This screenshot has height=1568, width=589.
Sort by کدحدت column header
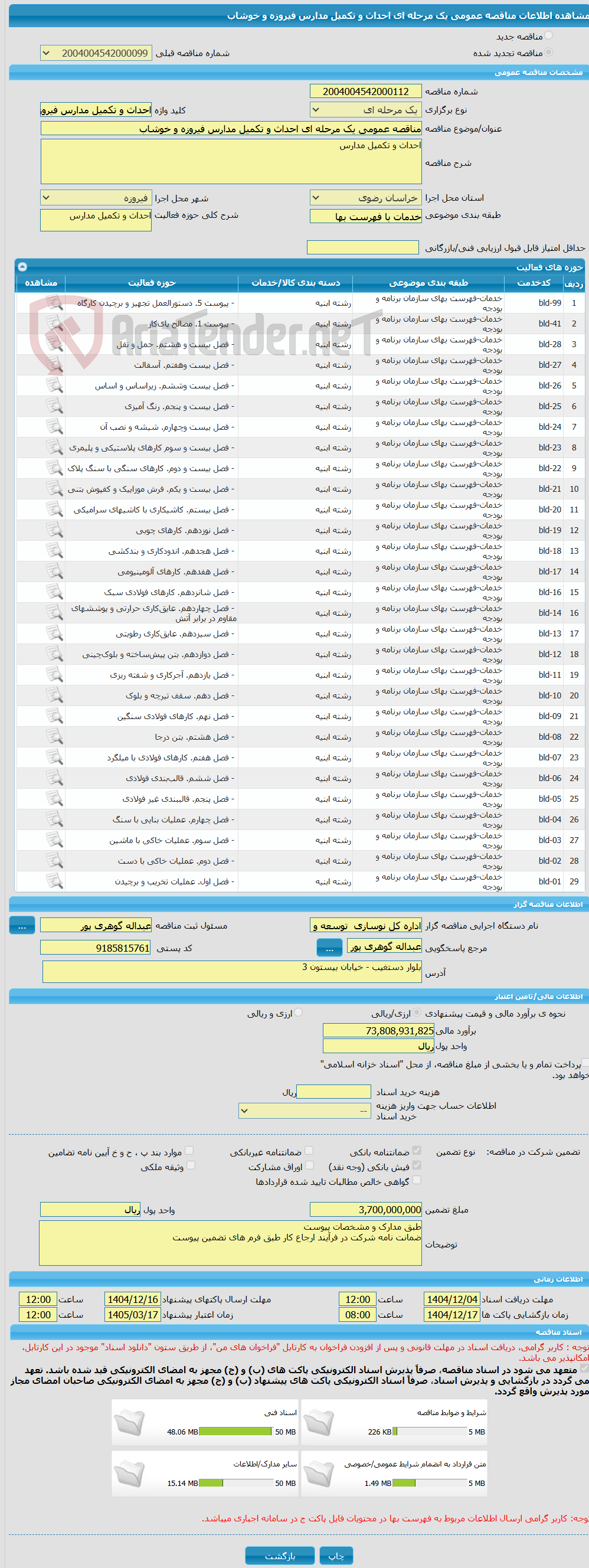[534, 283]
